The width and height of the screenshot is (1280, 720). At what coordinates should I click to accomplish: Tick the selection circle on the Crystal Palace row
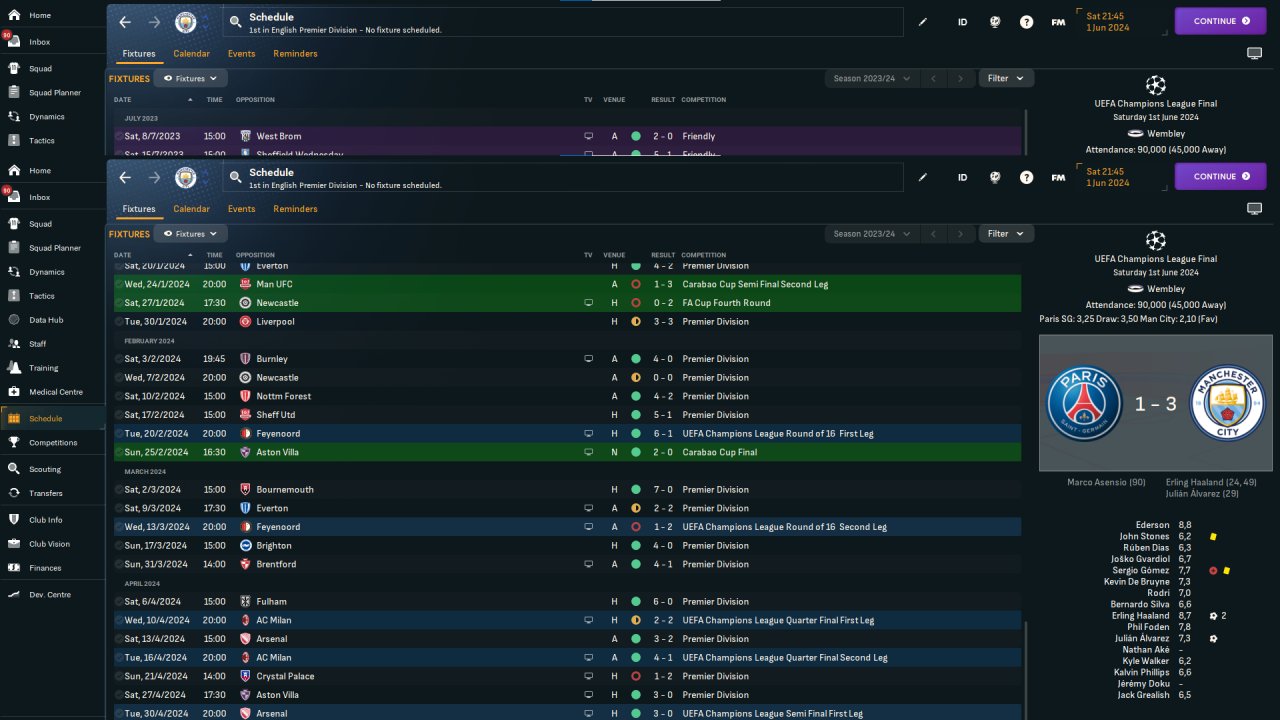[119, 676]
